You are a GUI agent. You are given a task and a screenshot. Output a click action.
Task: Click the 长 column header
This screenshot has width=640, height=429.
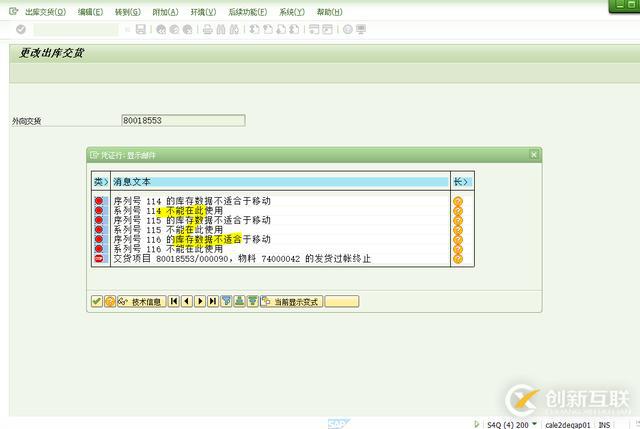click(462, 182)
